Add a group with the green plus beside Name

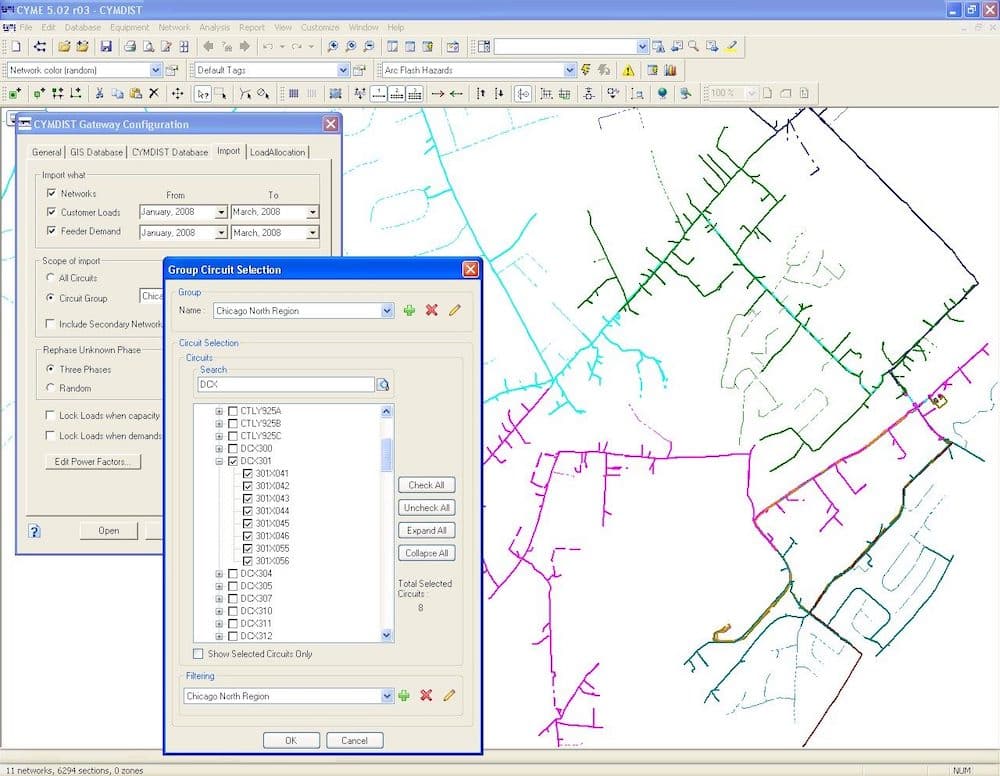pyautogui.click(x=409, y=311)
